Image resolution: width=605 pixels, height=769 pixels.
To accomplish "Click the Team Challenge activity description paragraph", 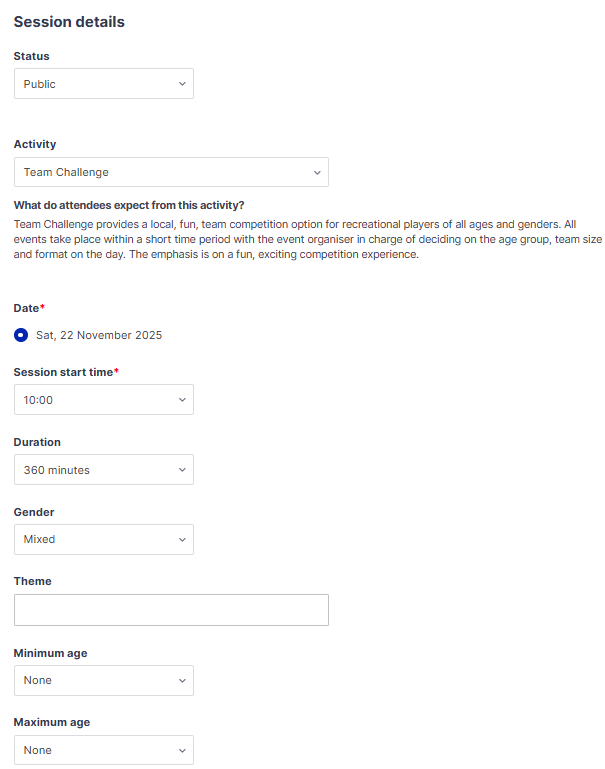I will click(x=300, y=239).
